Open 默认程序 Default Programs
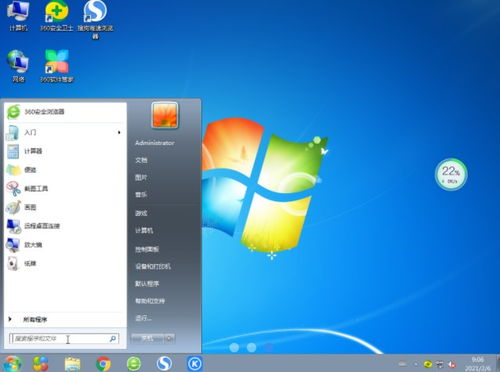 pos(147,284)
